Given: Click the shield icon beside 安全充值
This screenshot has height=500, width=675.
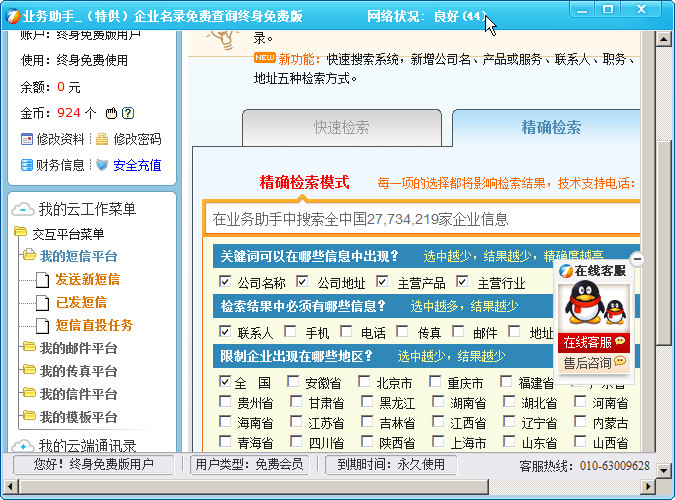Looking at the screenshot, I should pos(102,165).
